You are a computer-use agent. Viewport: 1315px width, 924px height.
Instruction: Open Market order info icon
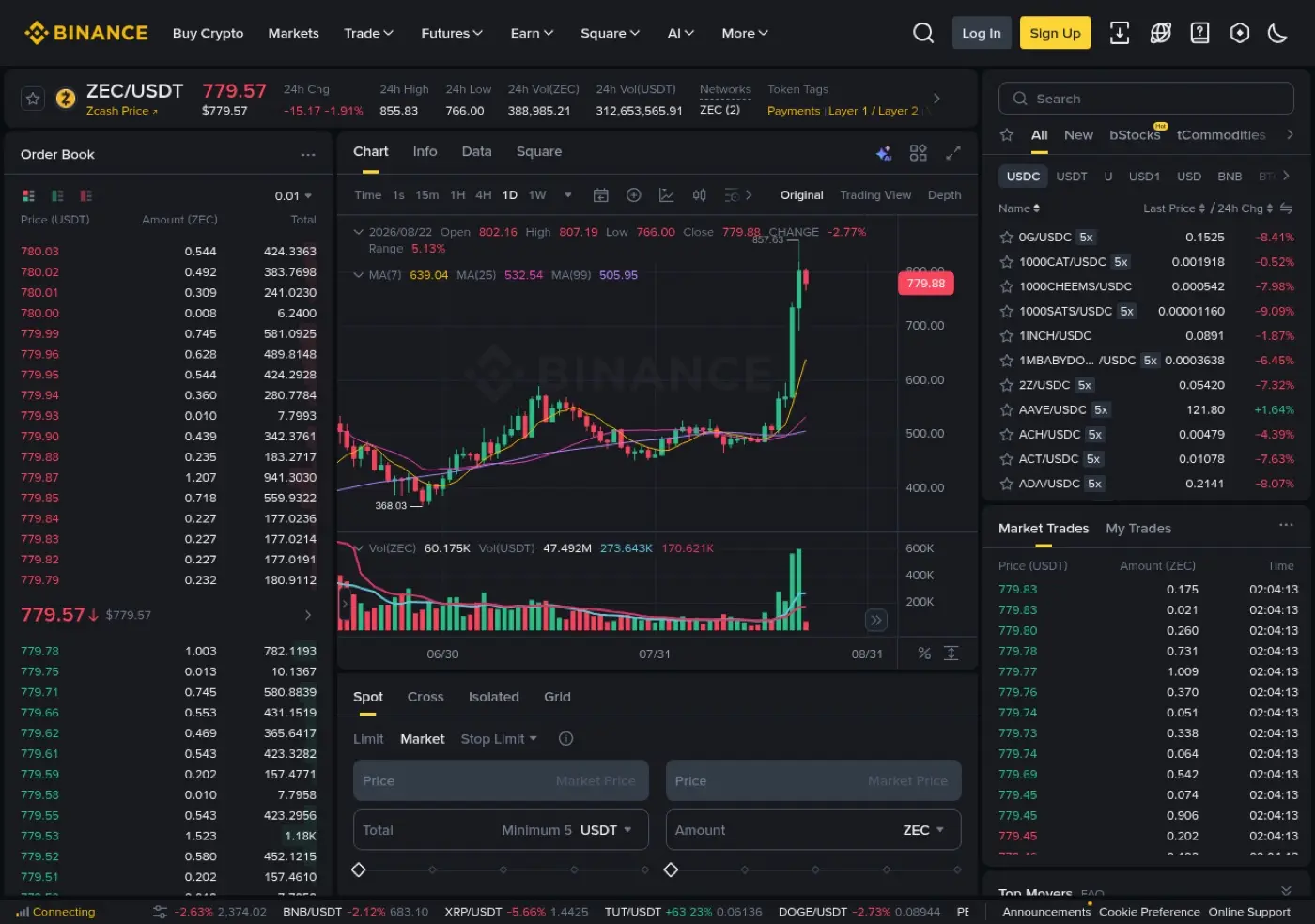pyautogui.click(x=565, y=739)
